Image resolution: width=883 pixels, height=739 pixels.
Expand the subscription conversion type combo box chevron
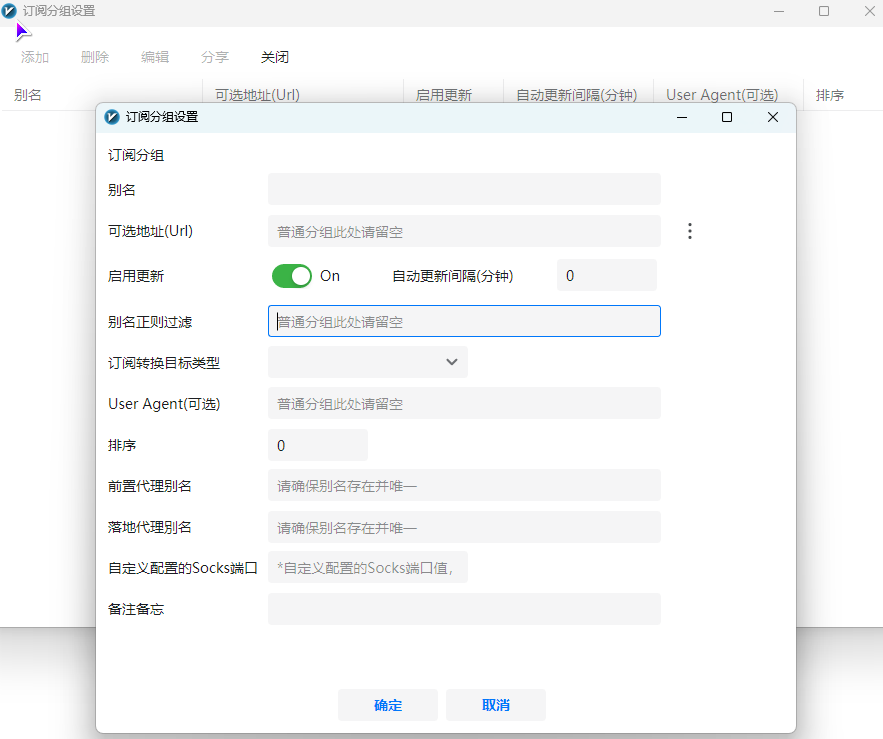pos(451,362)
